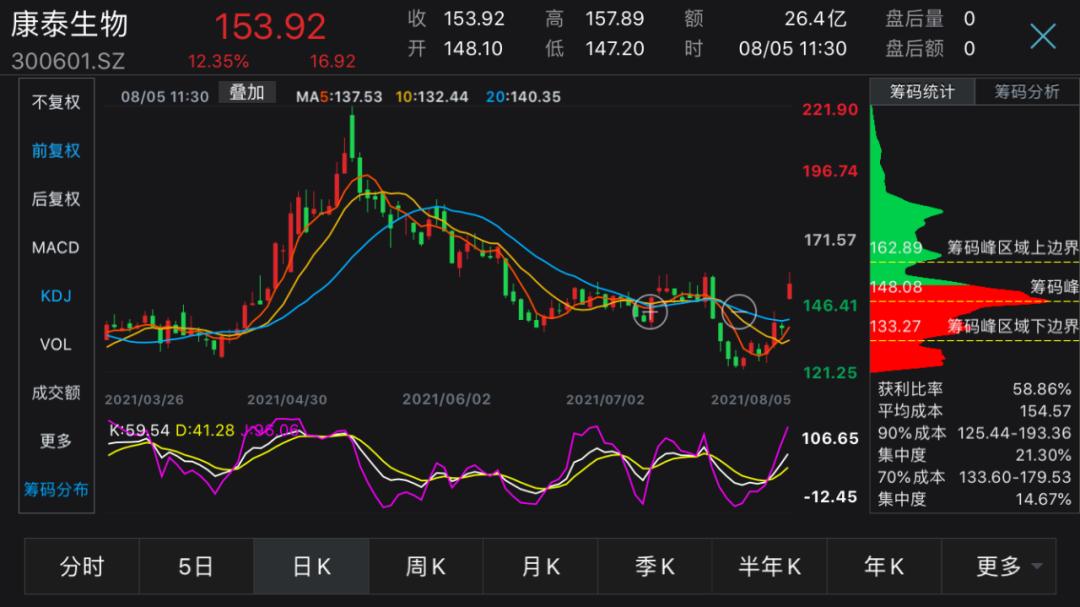Click the 高 157.89 high price
Image resolution: width=1080 pixels, height=607 pixels.
pos(595,19)
